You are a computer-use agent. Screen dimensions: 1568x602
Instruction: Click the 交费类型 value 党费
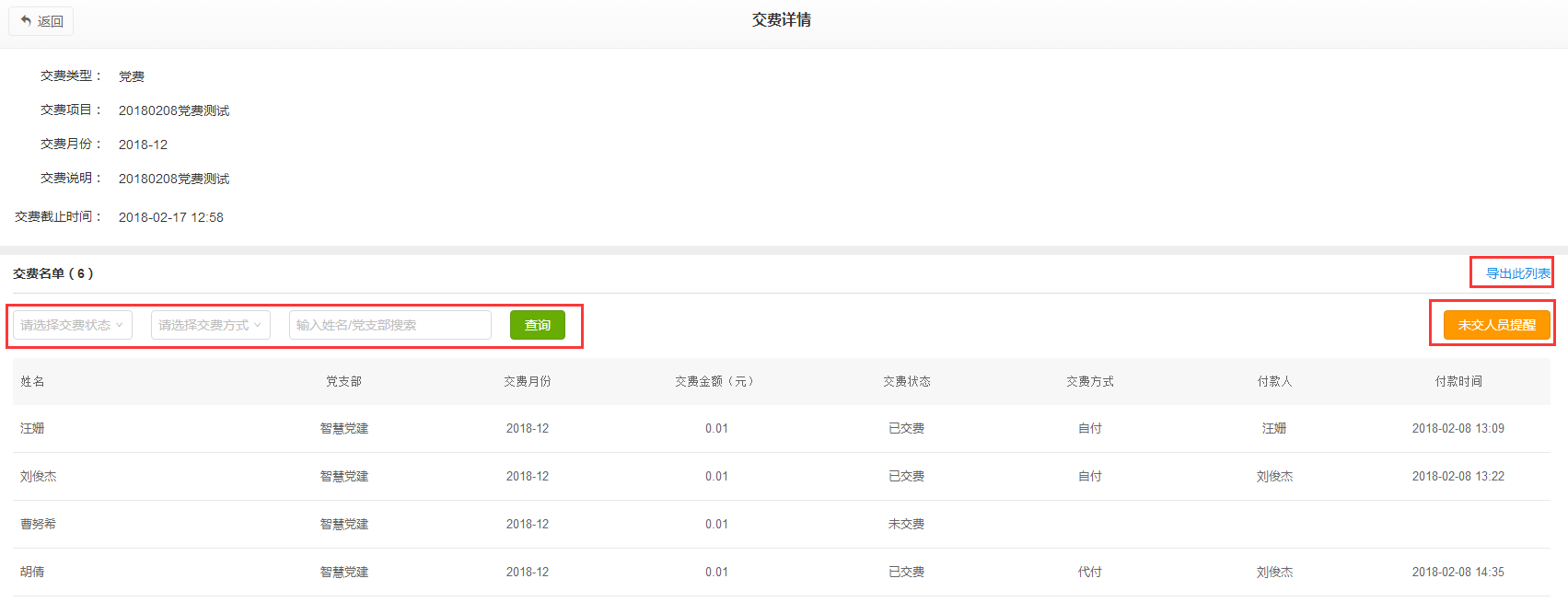pos(132,76)
